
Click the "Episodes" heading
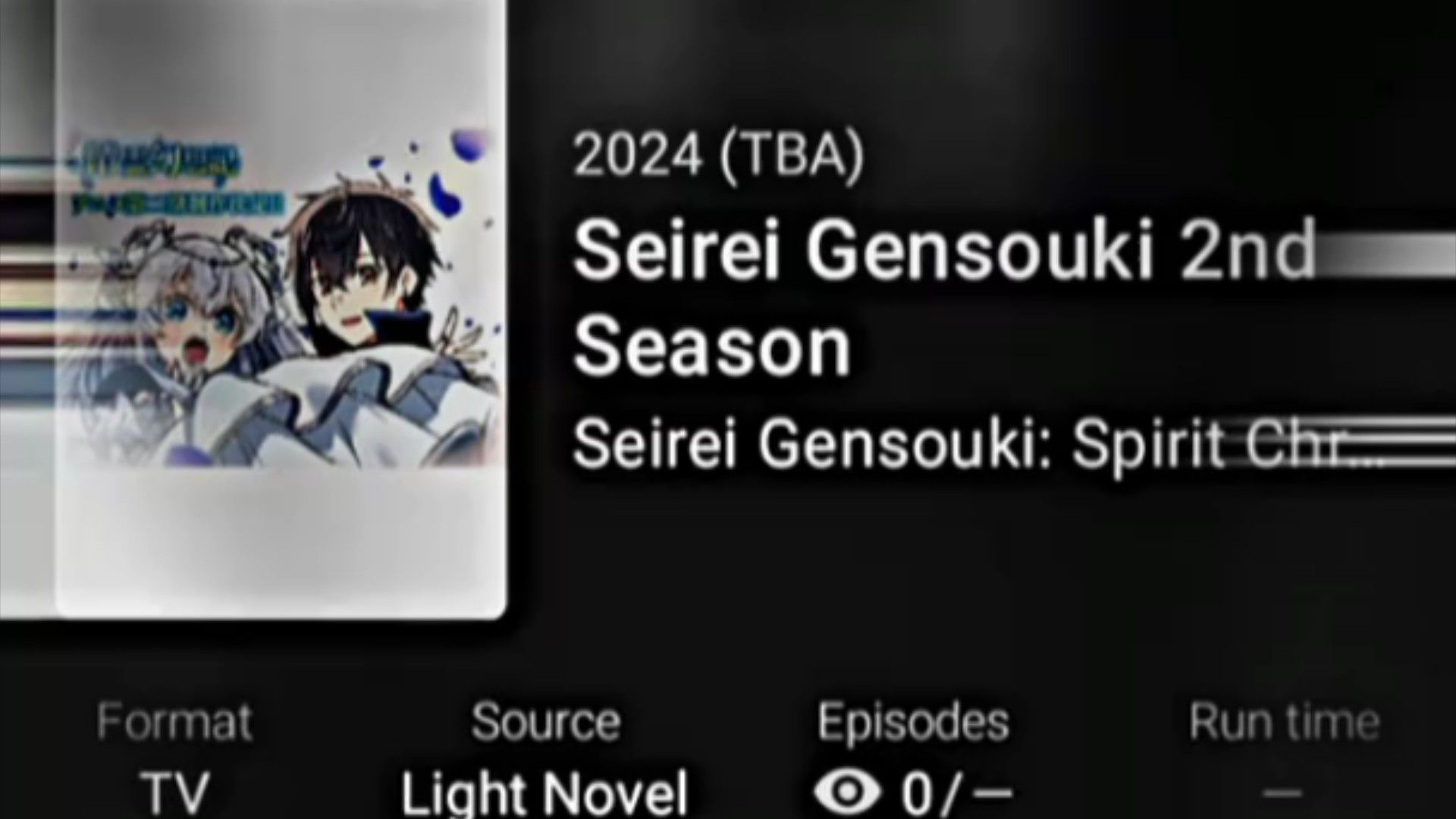click(913, 723)
